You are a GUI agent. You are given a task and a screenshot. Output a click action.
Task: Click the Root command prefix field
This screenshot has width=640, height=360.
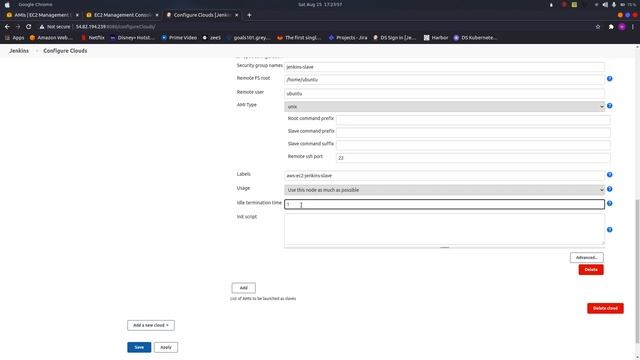pos(473,119)
